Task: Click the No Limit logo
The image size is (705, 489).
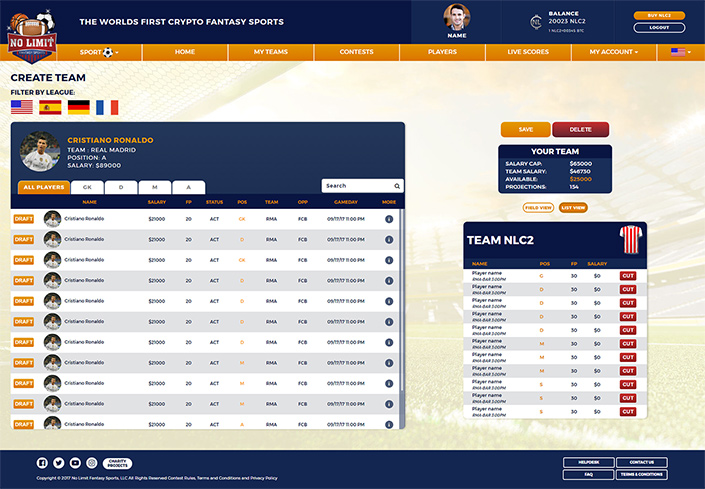Action: [x=31, y=33]
